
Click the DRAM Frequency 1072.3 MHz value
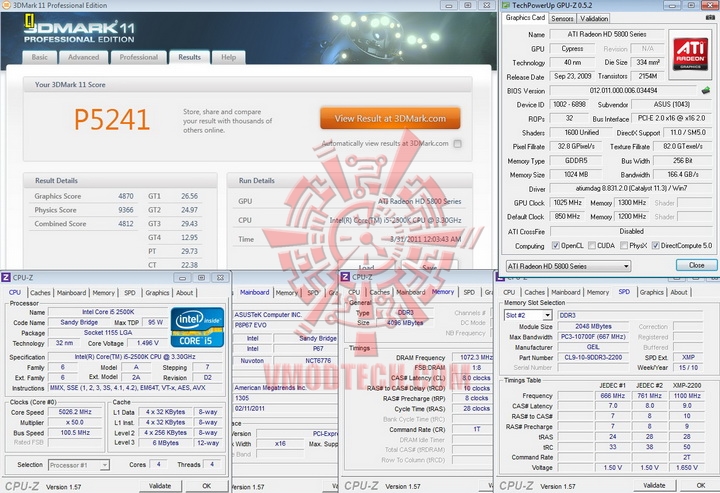[x=472, y=357]
